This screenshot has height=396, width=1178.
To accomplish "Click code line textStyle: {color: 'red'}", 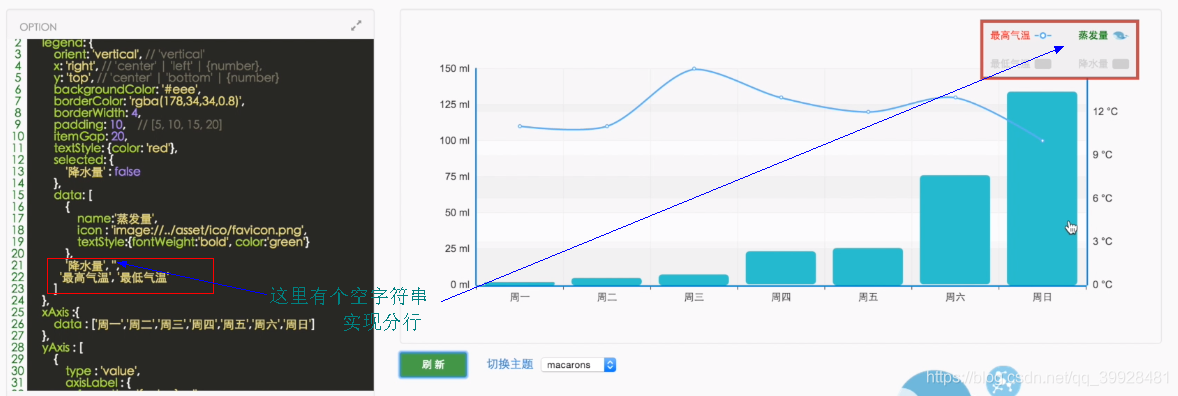I will [116, 148].
